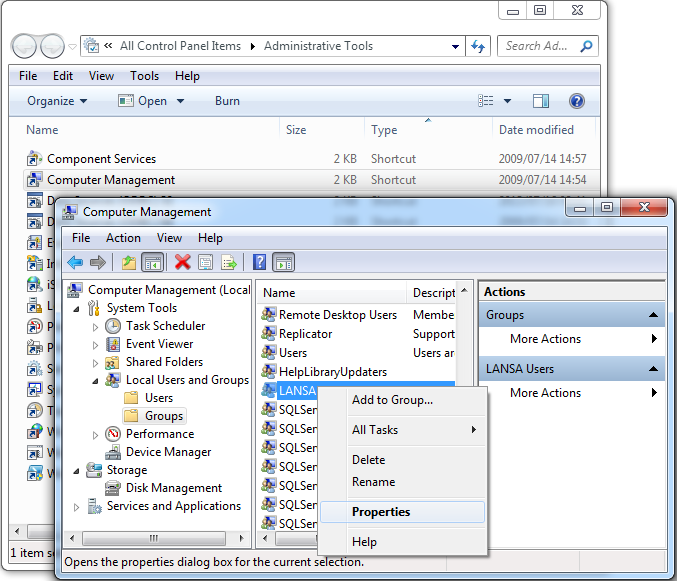The width and height of the screenshot is (677, 581).
Task: Open All Tasks submenu in context menu
Action: tap(402, 429)
